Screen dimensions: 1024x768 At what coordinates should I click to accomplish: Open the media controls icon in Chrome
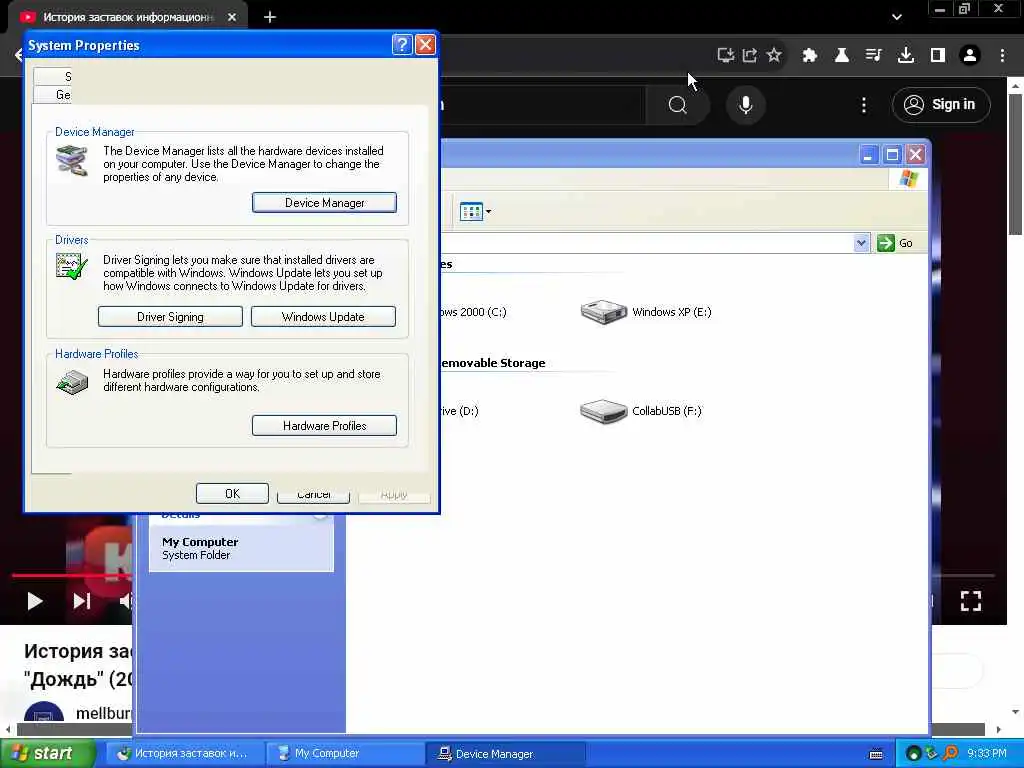(x=874, y=56)
